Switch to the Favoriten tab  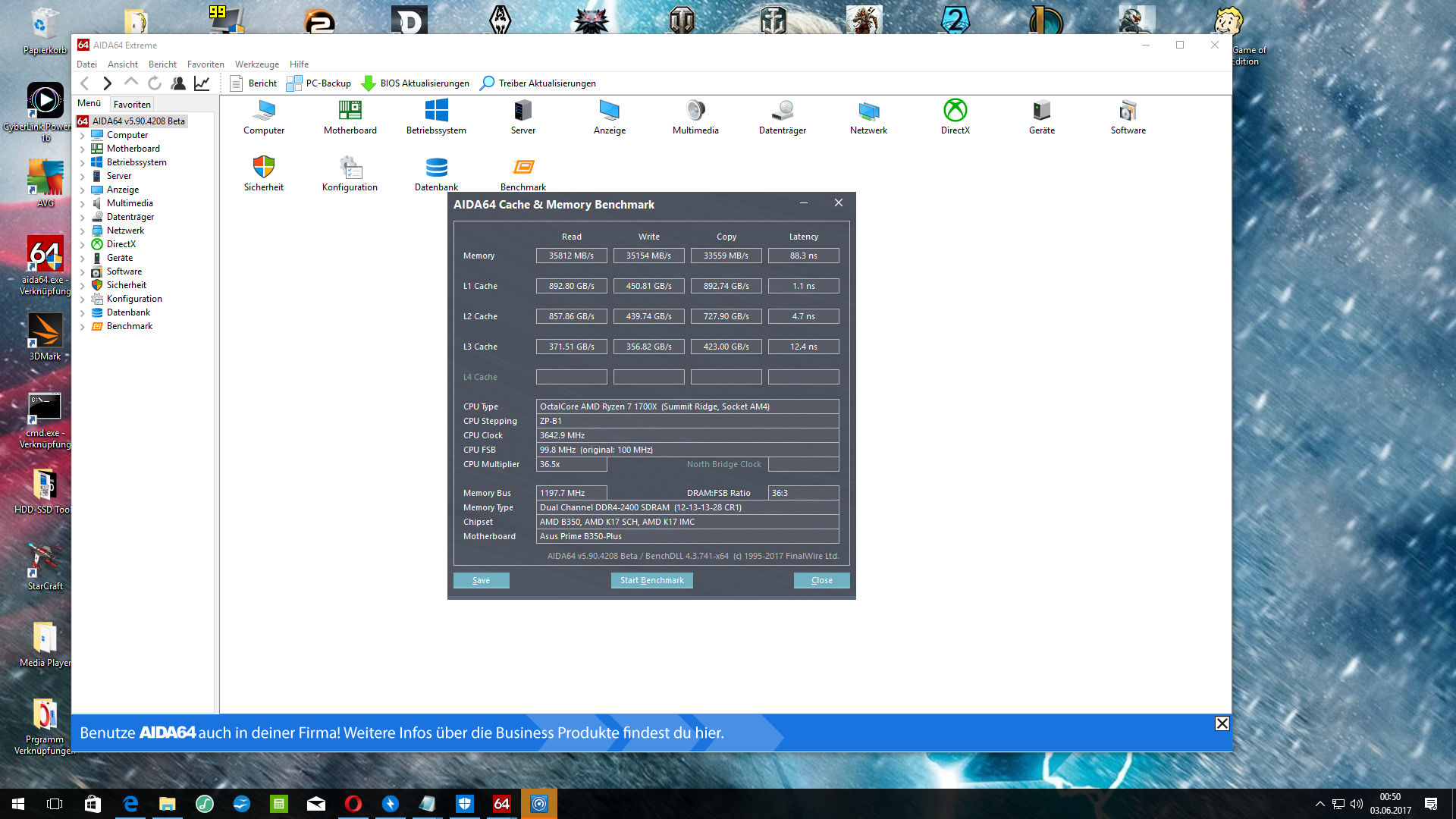(x=132, y=105)
